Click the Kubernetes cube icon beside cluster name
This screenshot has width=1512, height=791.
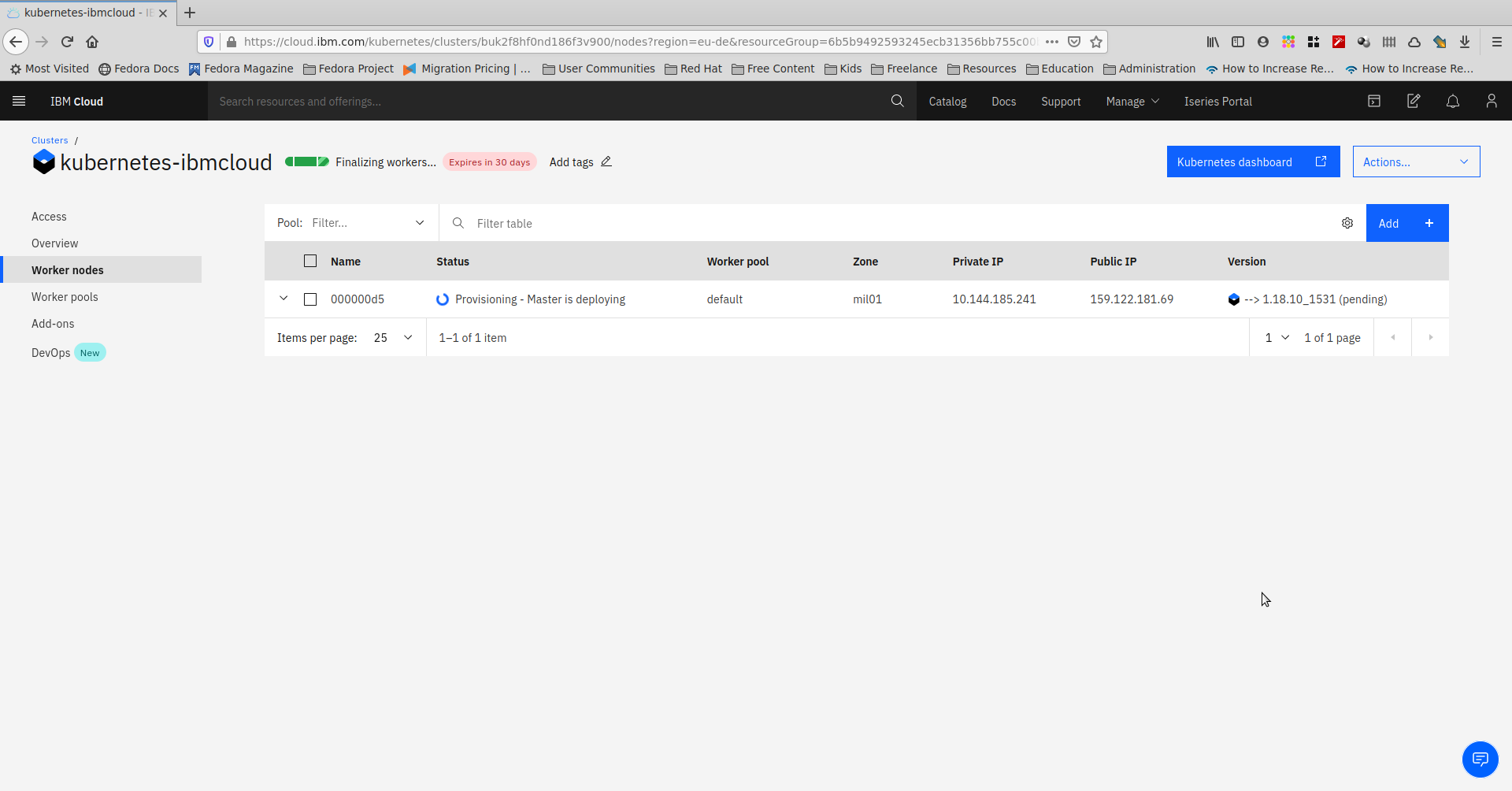44,162
